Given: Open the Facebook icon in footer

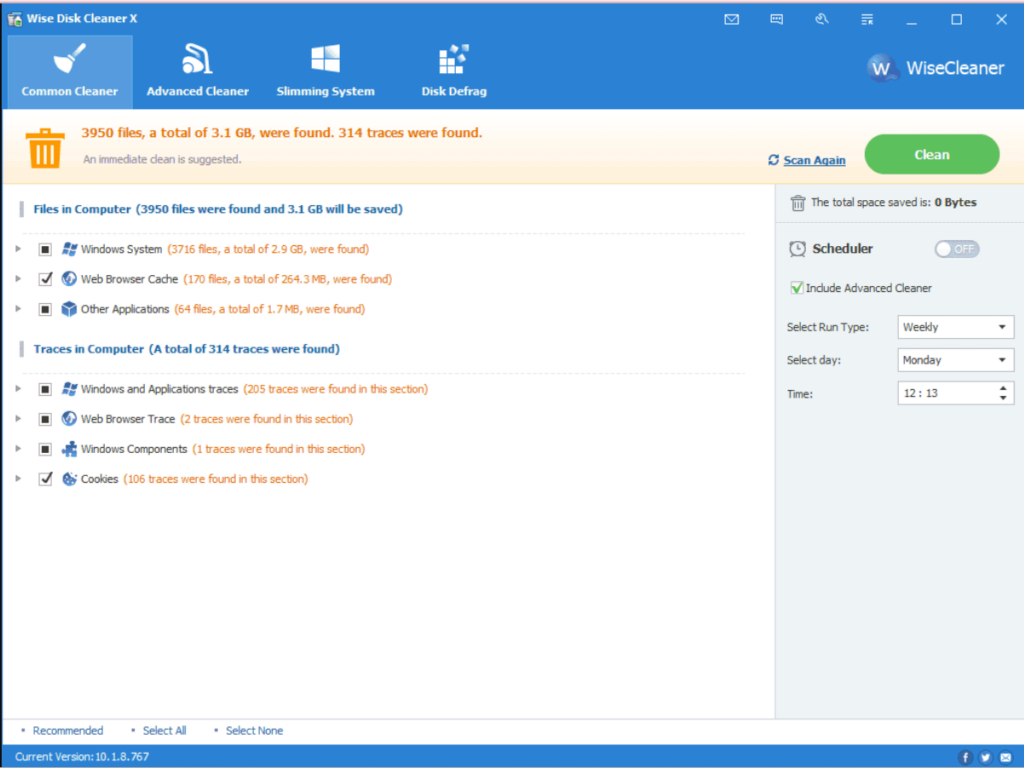Looking at the screenshot, I should [964, 757].
